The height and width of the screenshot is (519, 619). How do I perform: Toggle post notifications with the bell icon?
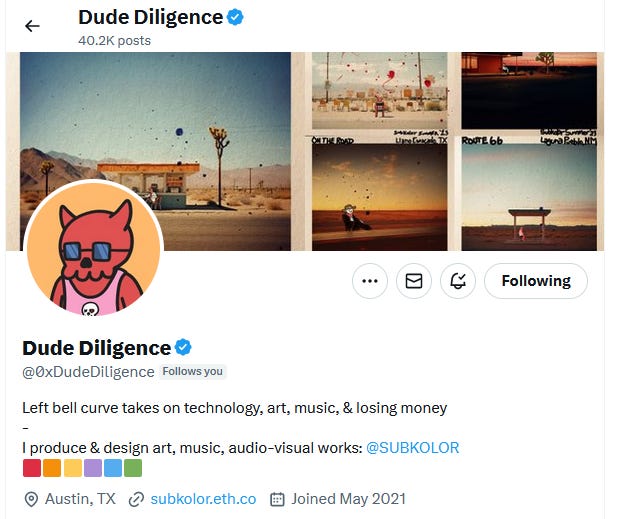tap(458, 281)
